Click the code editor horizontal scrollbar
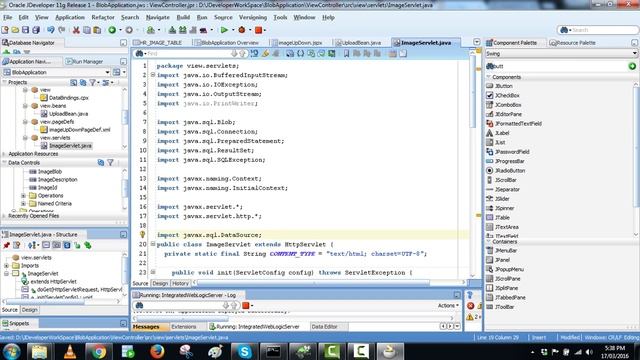The width and height of the screenshot is (640, 360). 313,282
